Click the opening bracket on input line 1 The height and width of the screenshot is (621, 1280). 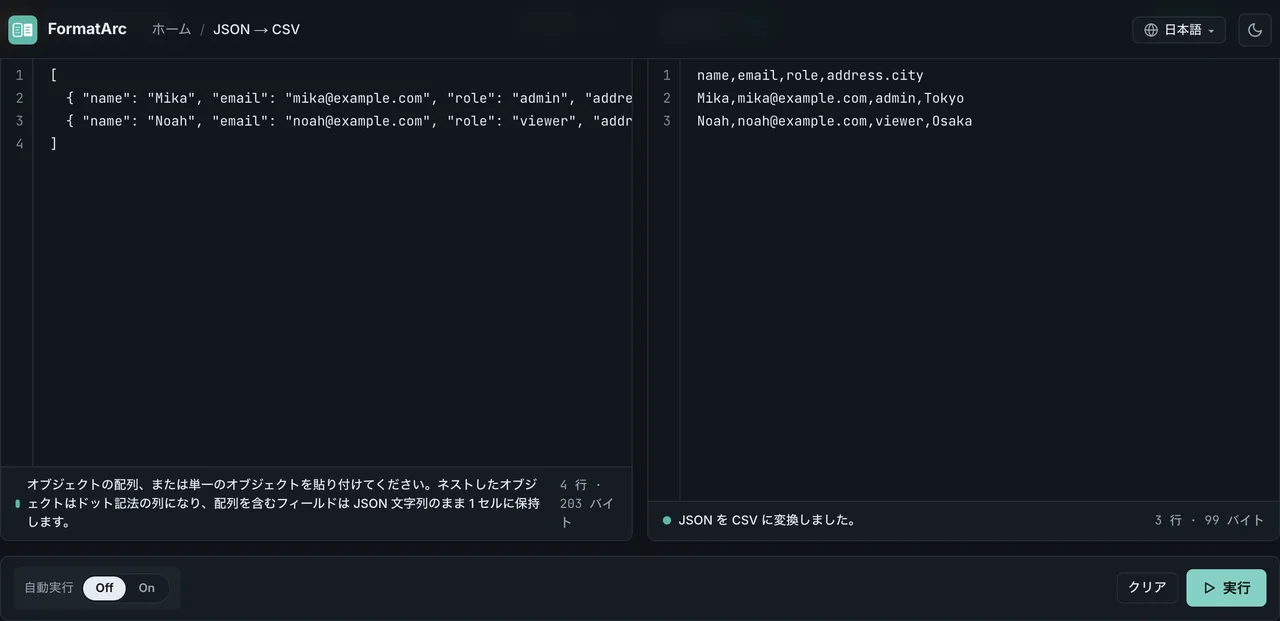53,75
